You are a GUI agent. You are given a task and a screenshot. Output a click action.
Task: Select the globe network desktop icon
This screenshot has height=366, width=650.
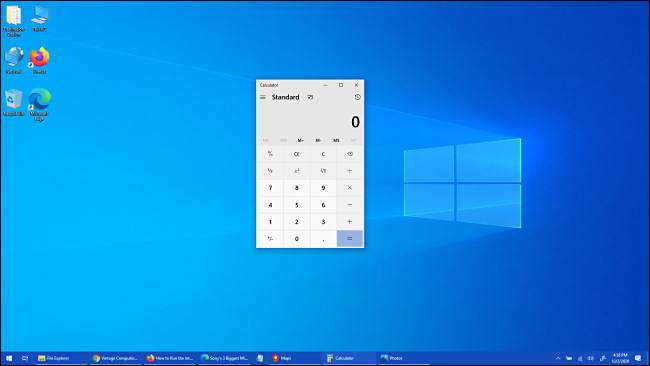[14, 61]
